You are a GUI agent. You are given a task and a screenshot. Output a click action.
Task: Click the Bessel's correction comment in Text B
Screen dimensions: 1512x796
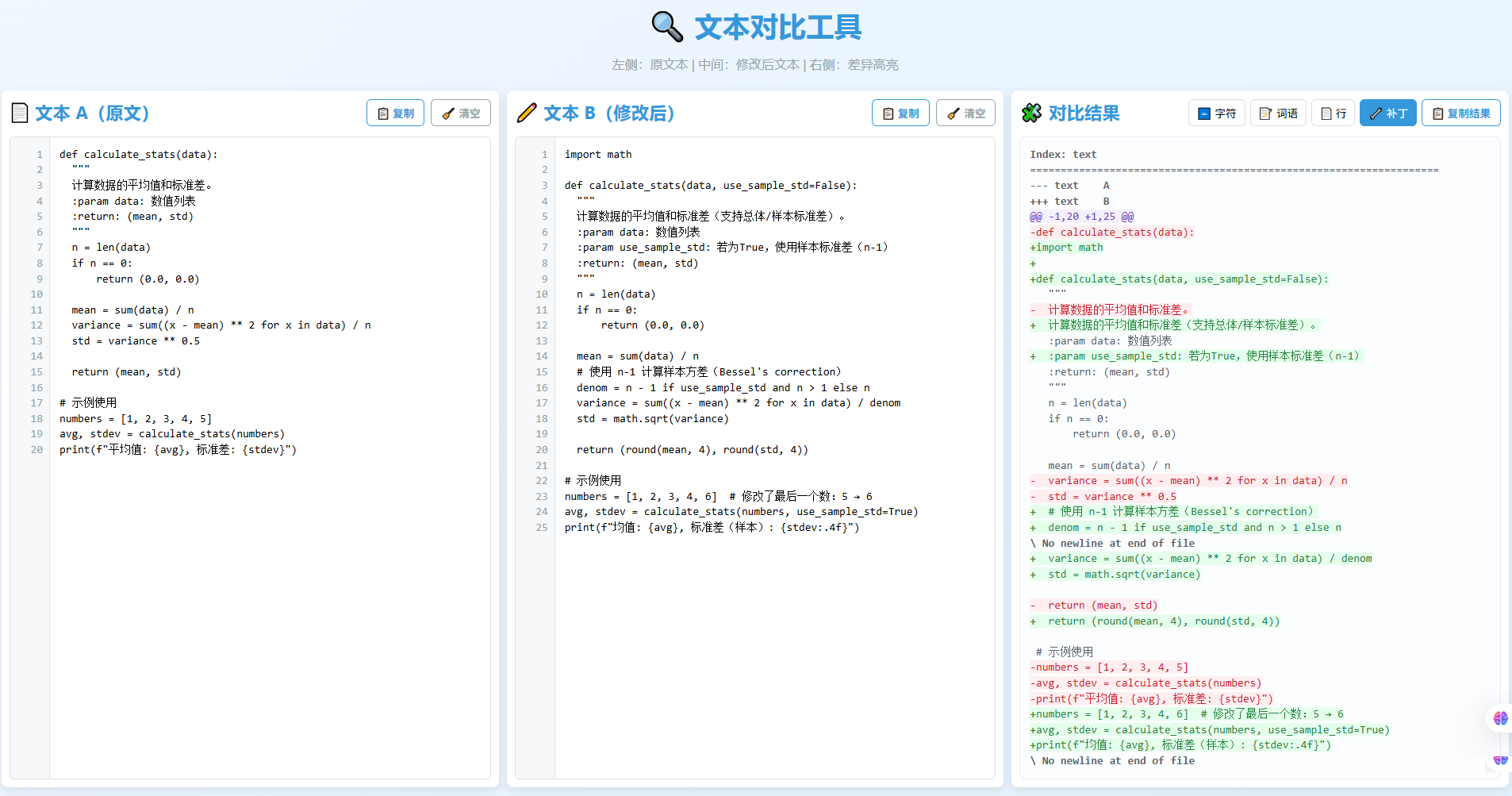point(709,372)
